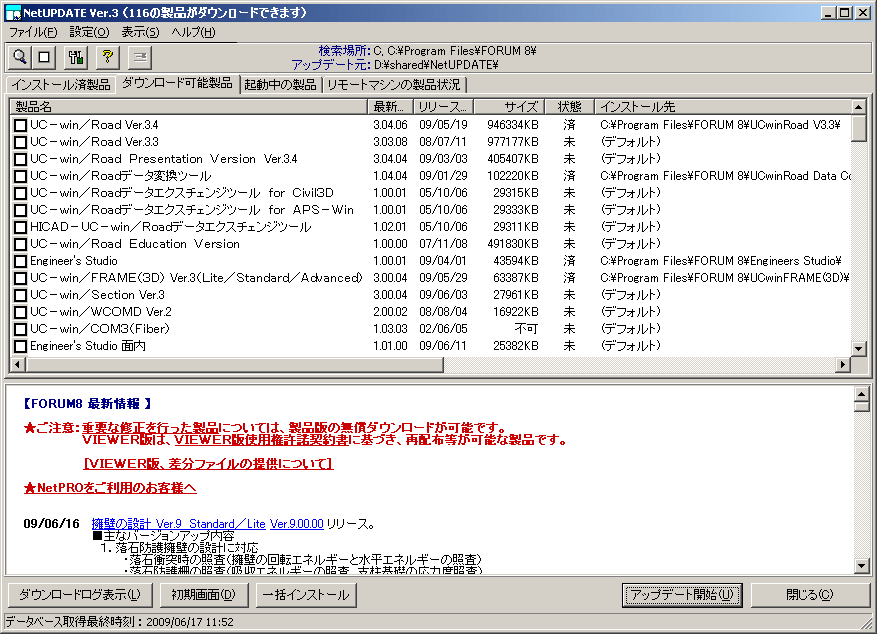Click the product list vertical scrollbar thumb
Screen dimensions: 877x634
click(x=859, y=128)
